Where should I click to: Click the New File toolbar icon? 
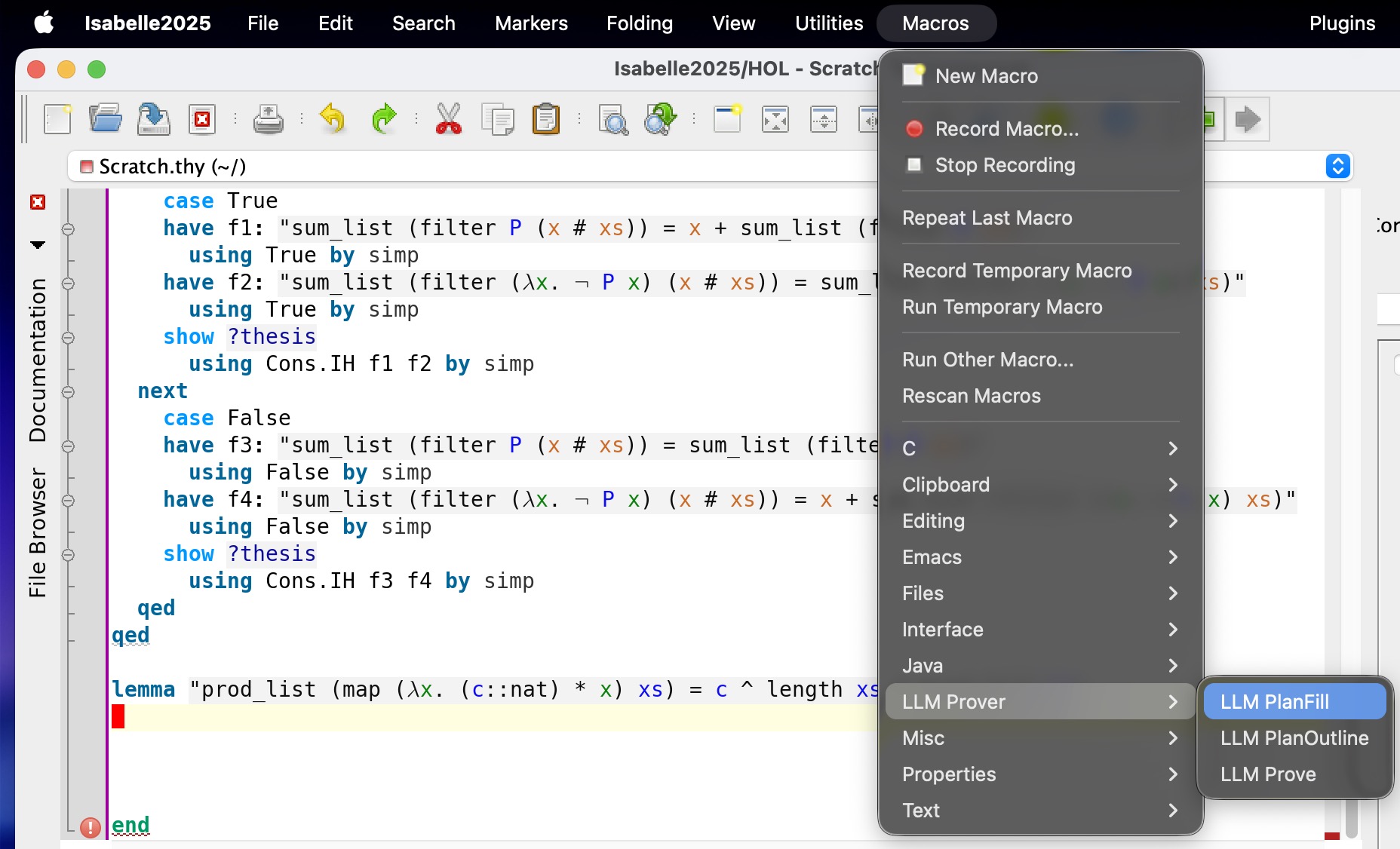pos(58,119)
